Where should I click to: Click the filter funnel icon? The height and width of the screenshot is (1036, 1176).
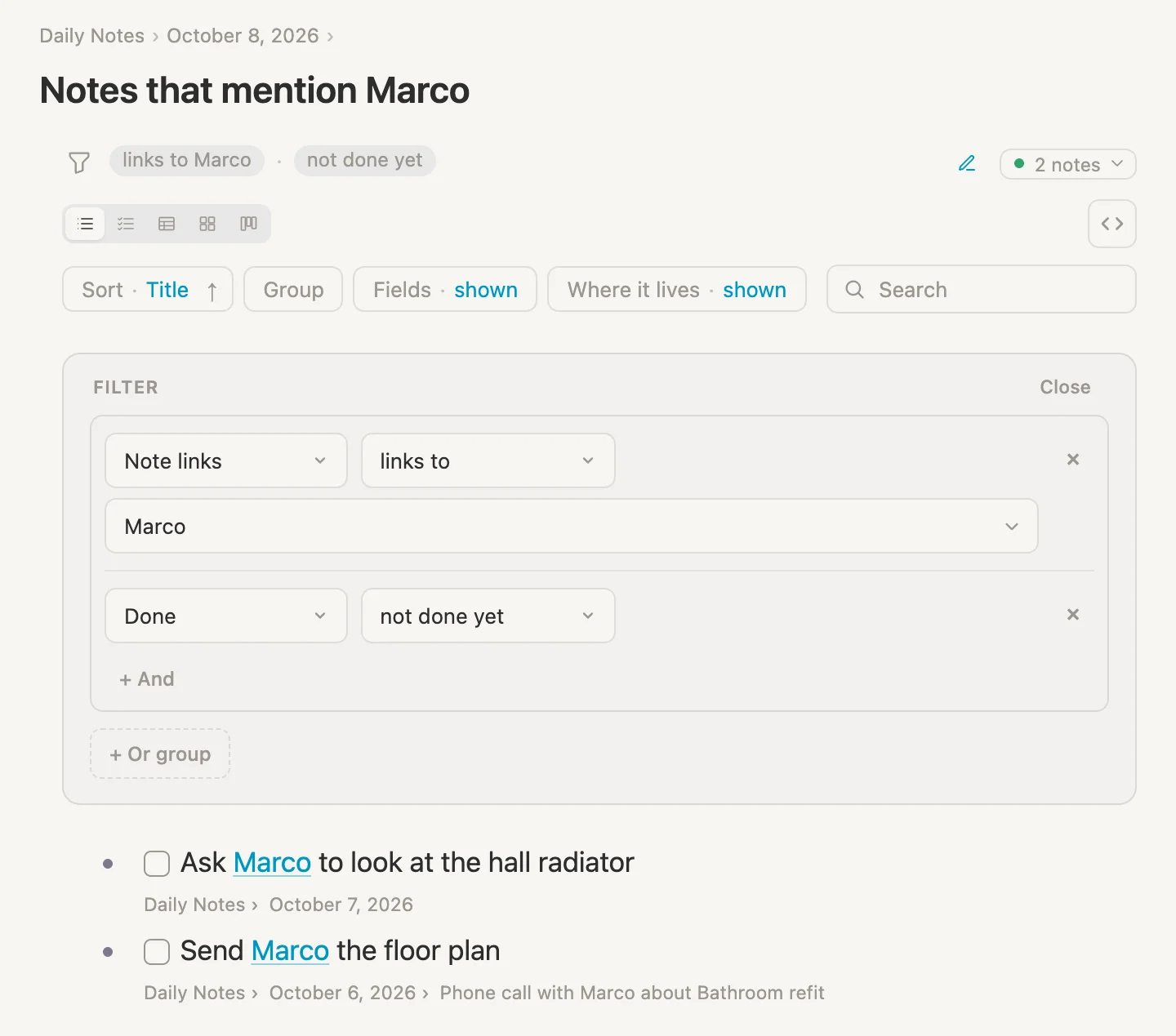[78, 162]
